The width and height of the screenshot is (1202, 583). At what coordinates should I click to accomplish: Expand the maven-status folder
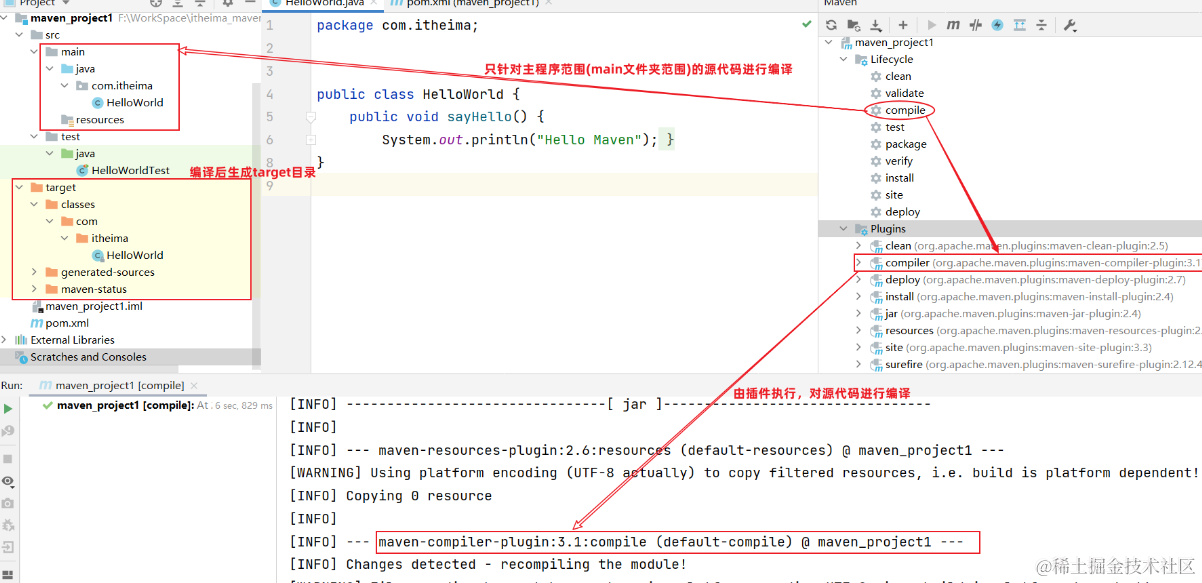point(36,290)
